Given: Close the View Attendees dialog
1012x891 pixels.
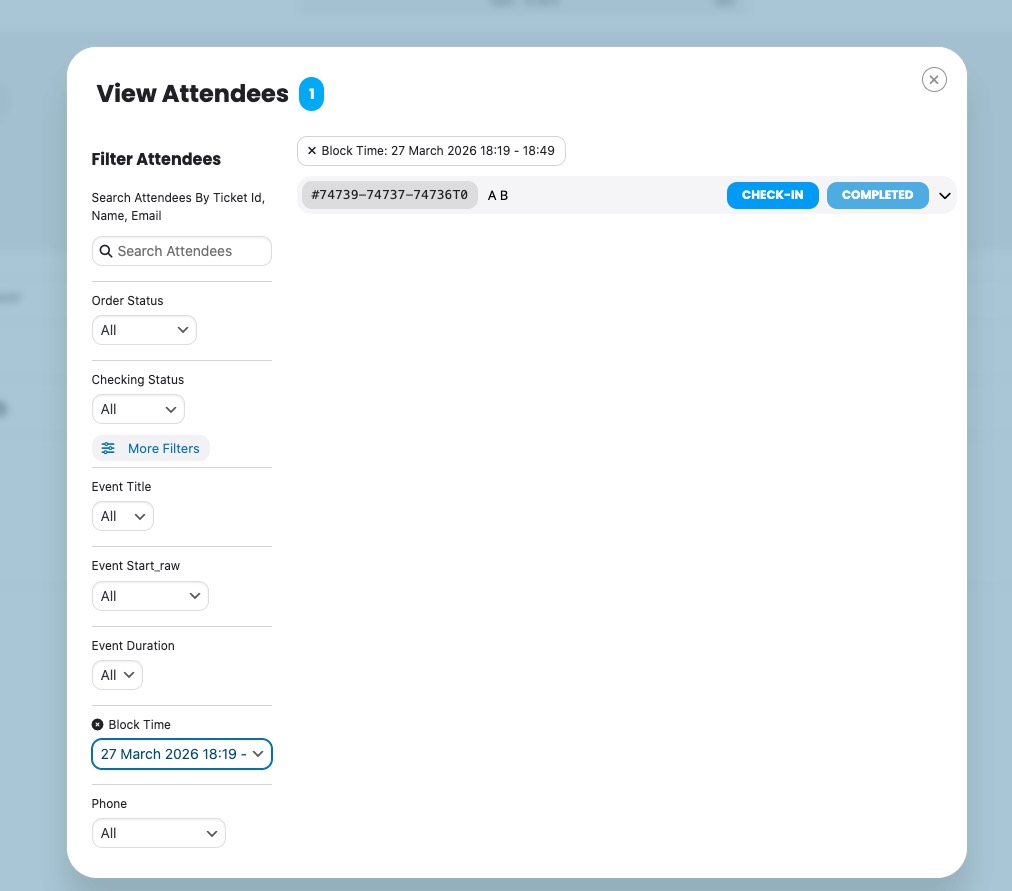Looking at the screenshot, I should pyautogui.click(x=934, y=80).
